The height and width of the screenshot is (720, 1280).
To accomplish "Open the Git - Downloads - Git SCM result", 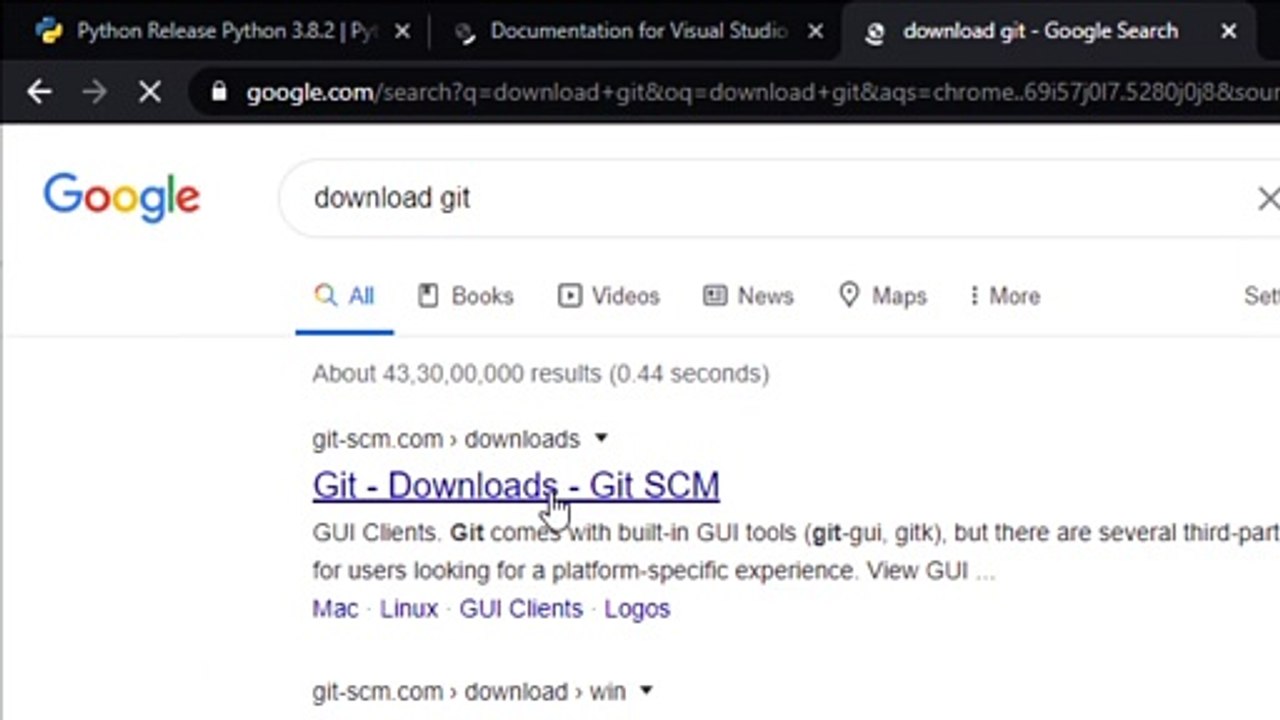I will pos(516,485).
